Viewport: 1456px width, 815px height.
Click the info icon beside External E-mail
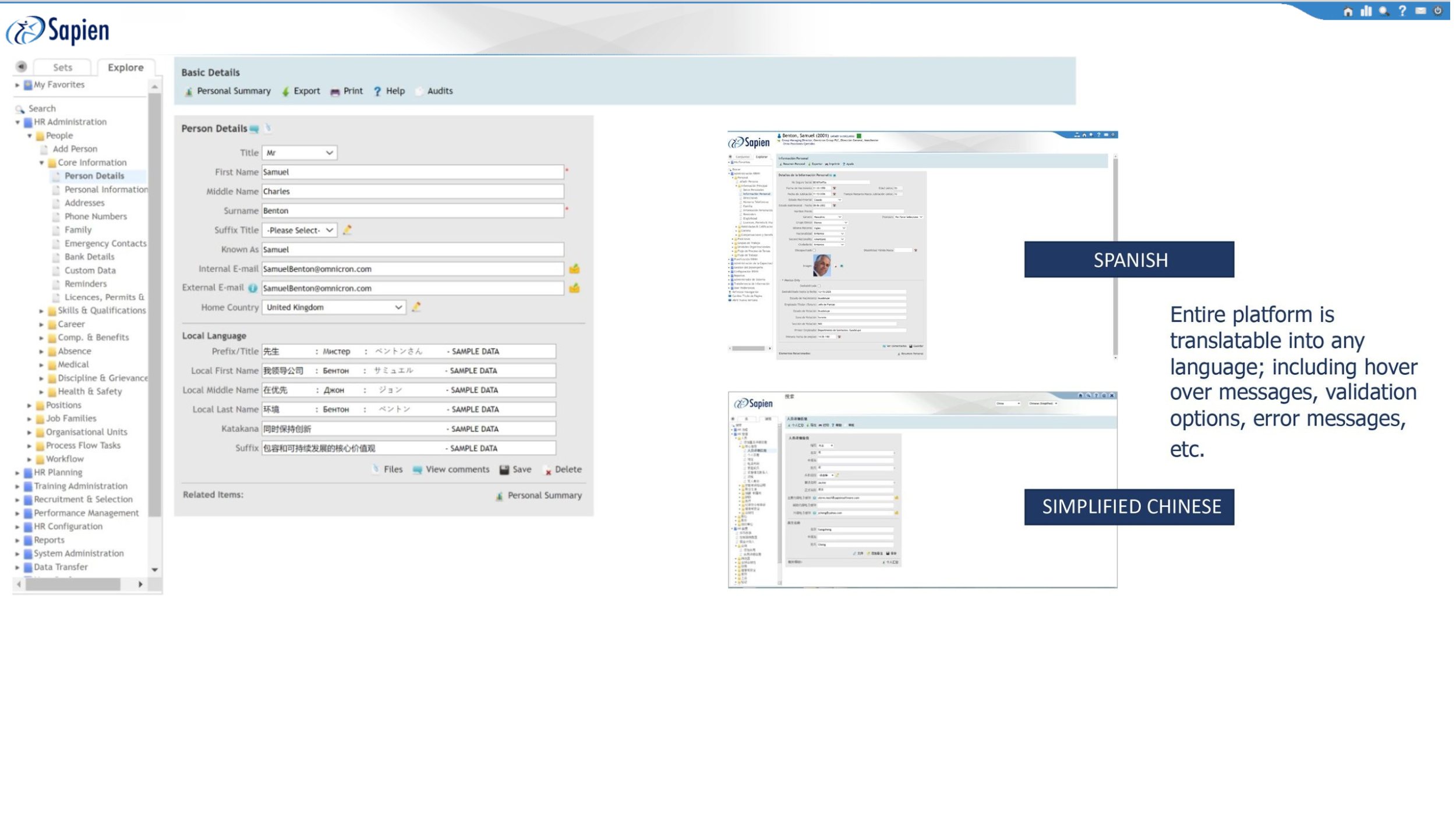click(253, 288)
